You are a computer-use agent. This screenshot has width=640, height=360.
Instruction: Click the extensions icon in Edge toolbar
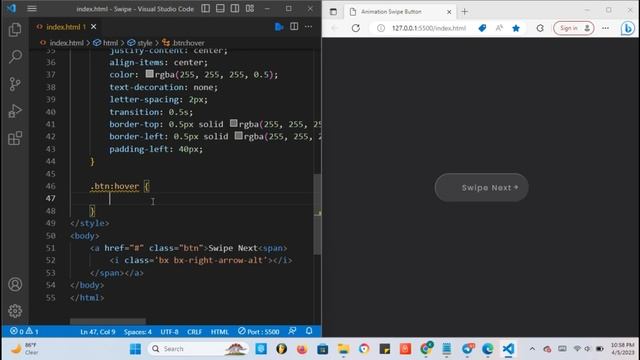pos(540,28)
